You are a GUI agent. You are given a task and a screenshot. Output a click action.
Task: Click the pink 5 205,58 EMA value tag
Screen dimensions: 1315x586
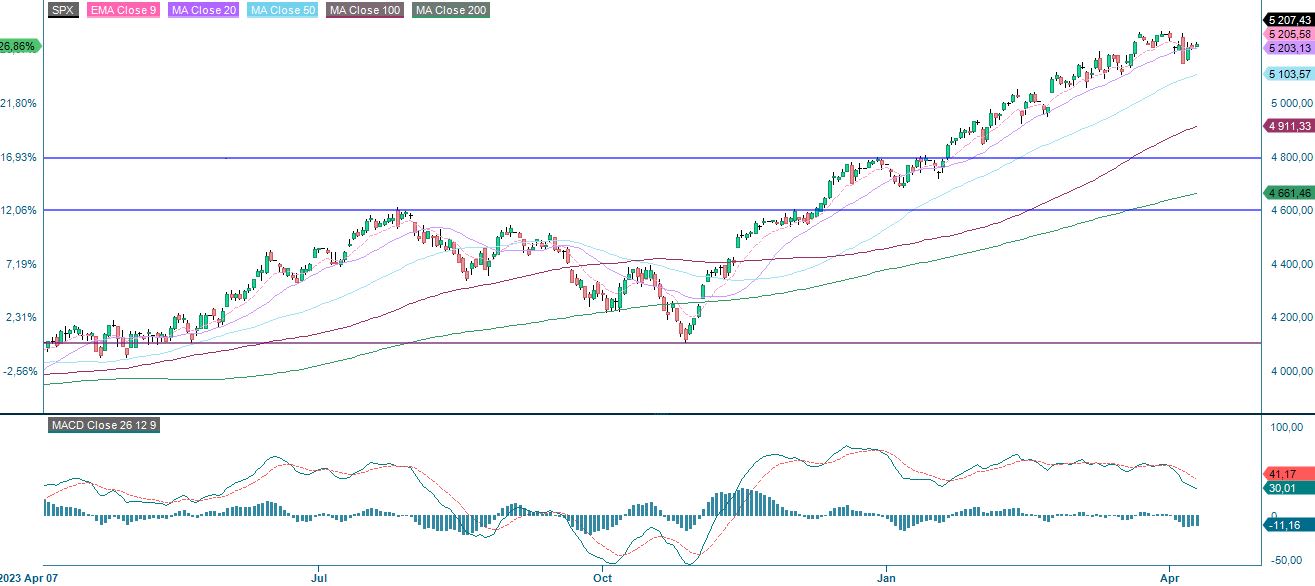pyautogui.click(x=1288, y=34)
